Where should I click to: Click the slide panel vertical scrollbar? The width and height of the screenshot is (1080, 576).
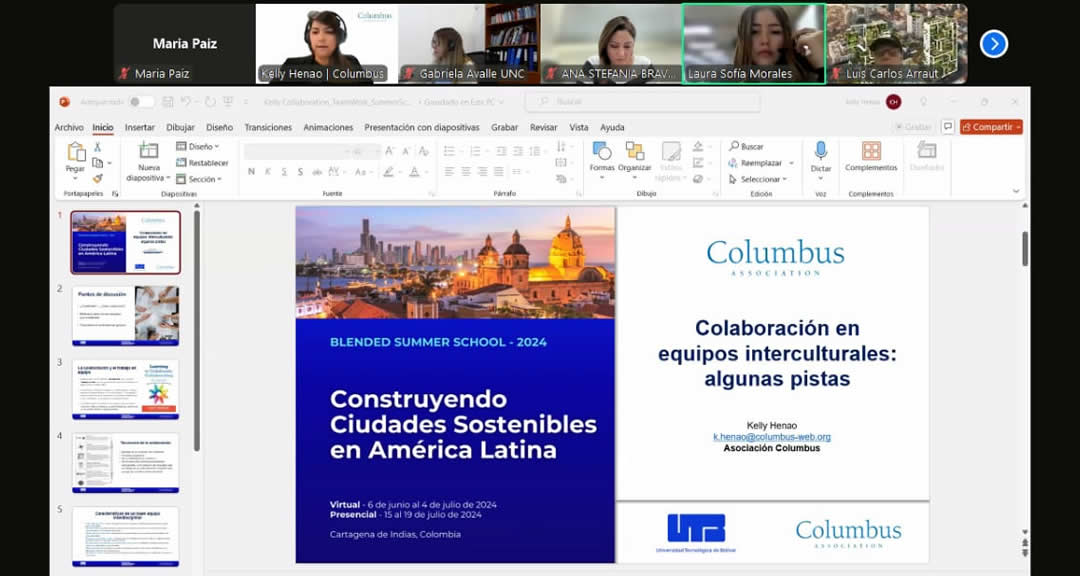coord(198,331)
